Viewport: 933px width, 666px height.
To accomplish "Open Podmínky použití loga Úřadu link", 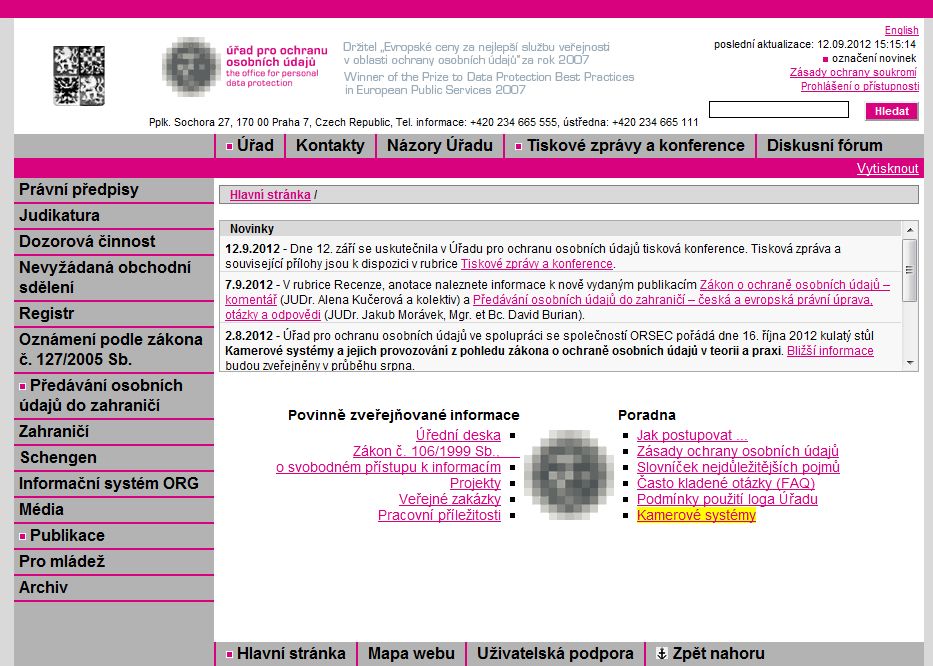I will coord(727,500).
